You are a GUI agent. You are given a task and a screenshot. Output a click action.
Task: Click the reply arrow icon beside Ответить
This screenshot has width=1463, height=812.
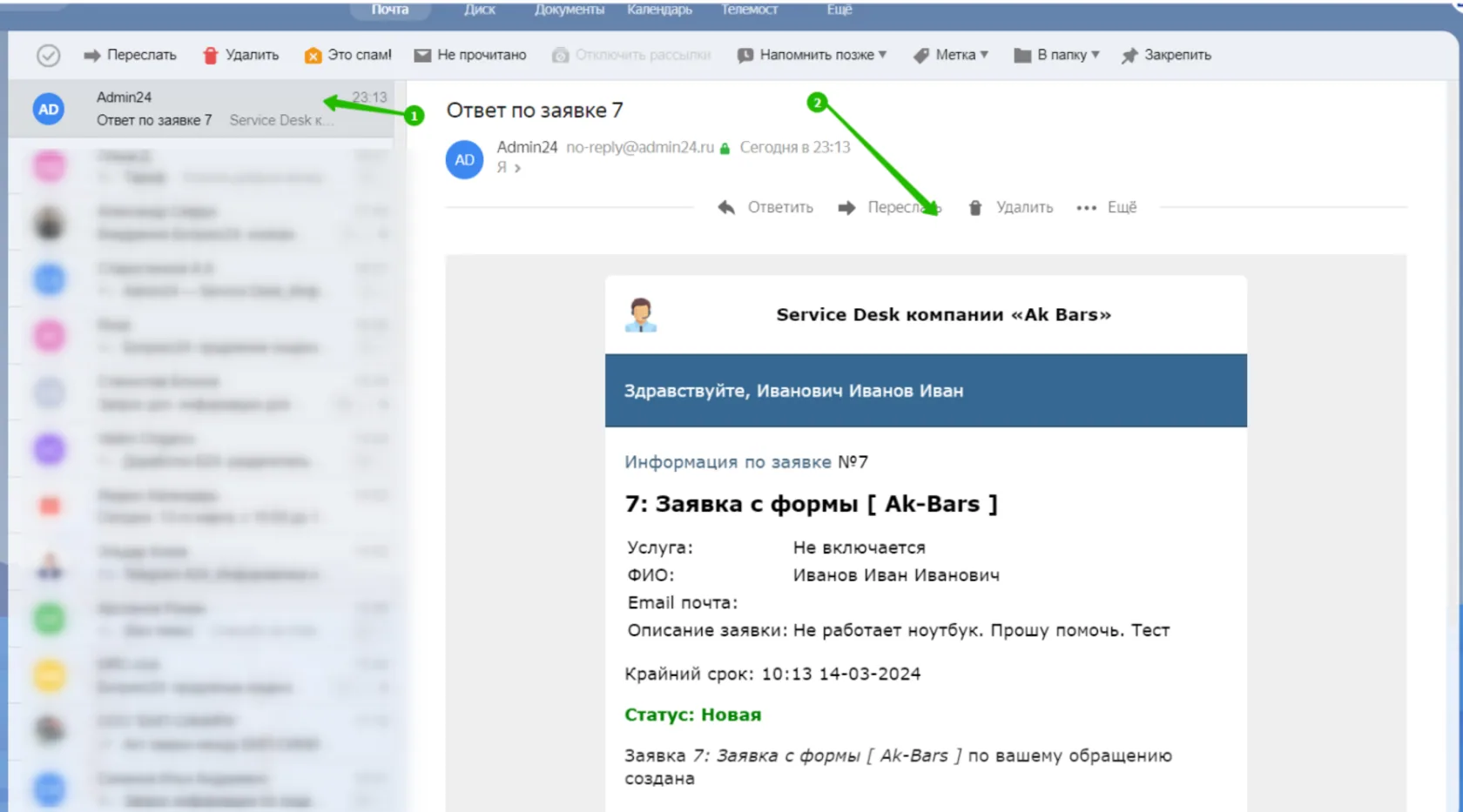pos(726,207)
